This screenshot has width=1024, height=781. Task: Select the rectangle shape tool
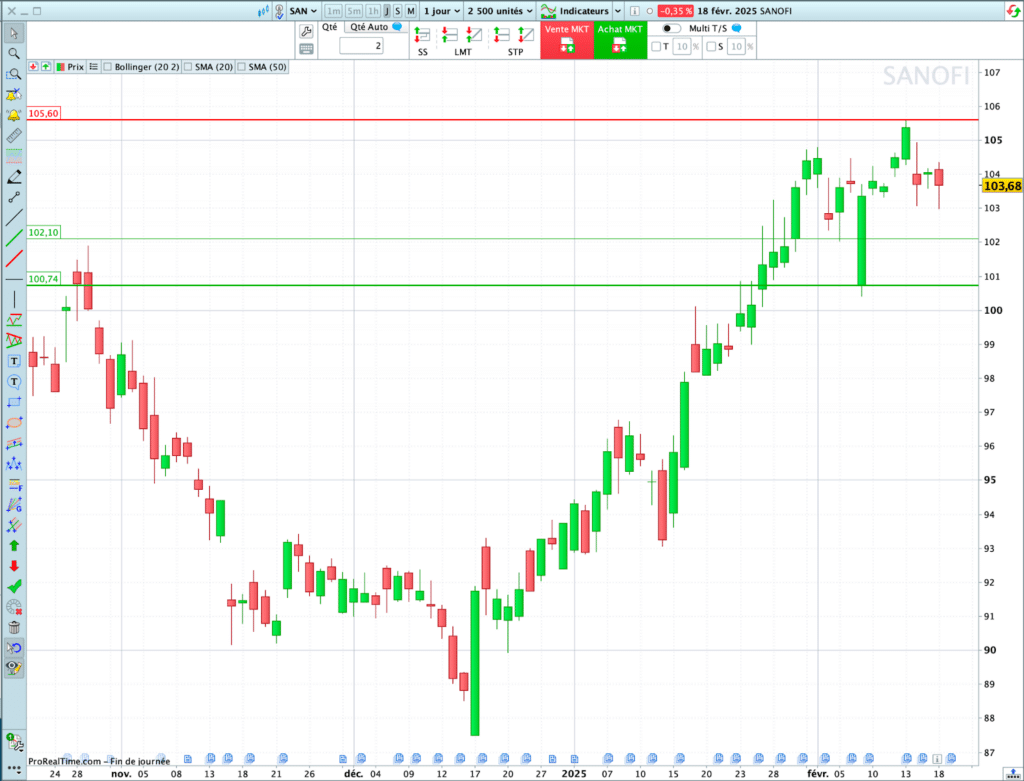pos(14,402)
